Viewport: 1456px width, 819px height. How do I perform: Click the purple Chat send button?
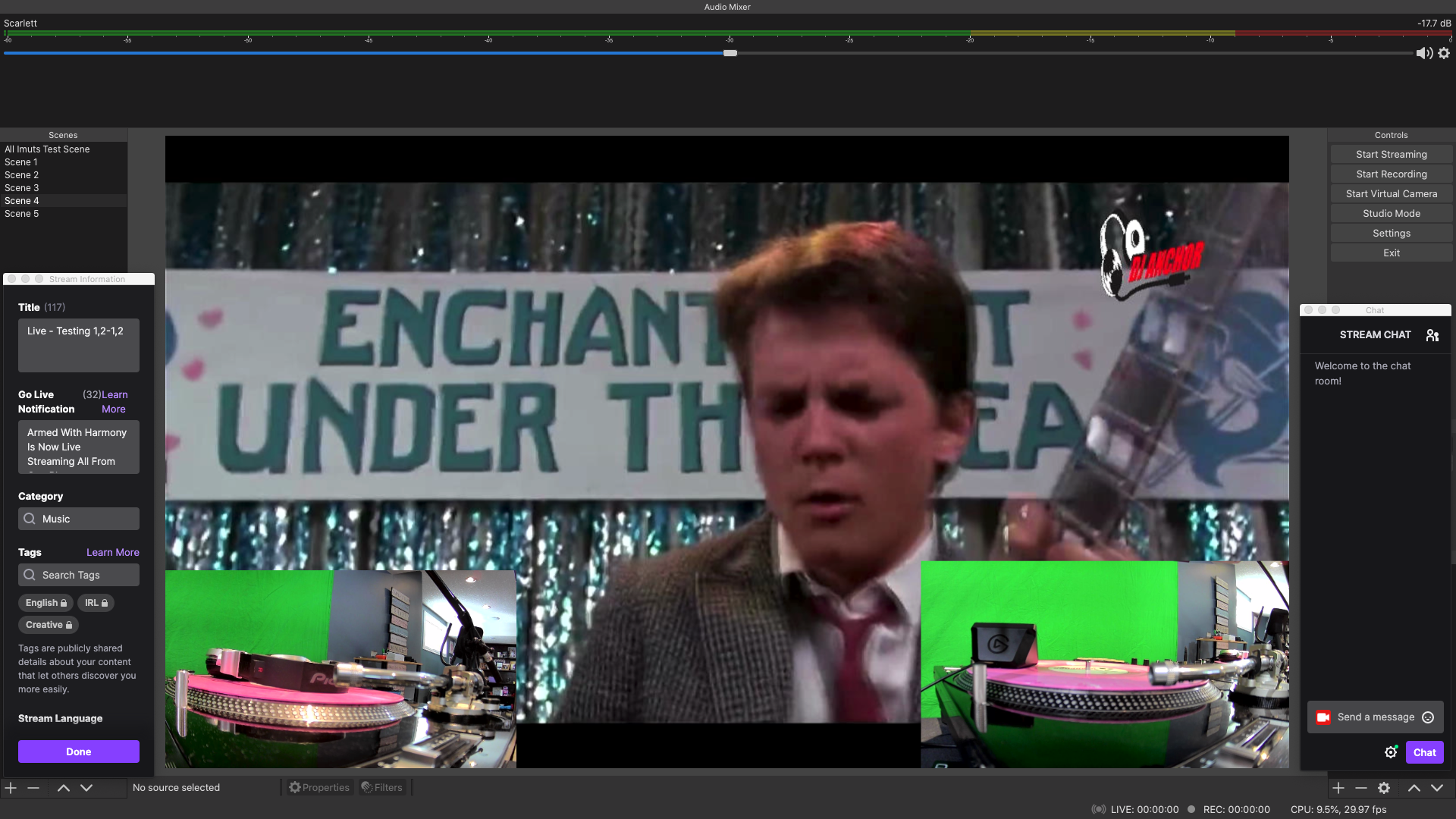[1425, 752]
